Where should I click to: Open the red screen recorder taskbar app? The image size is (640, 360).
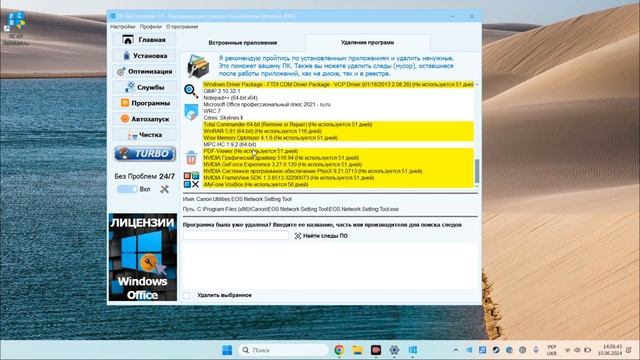376,350
